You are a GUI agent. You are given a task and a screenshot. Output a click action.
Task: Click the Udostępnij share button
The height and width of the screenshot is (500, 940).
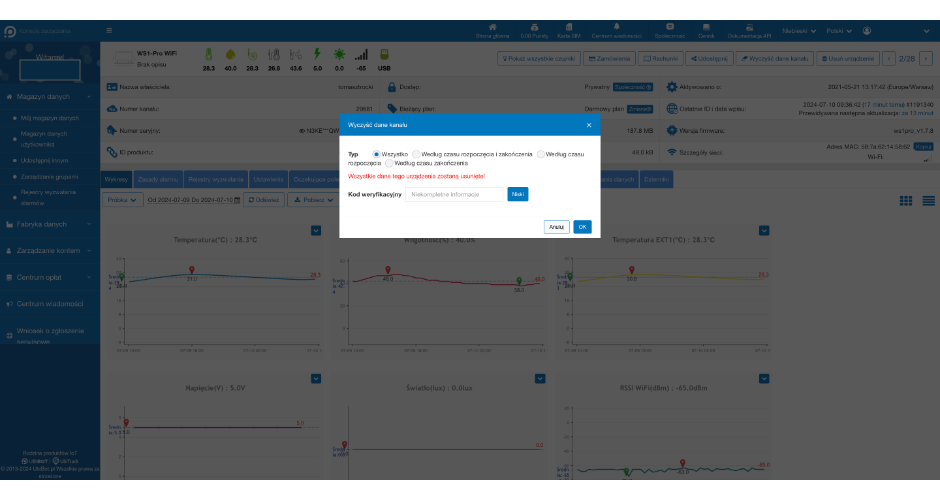point(709,59)
